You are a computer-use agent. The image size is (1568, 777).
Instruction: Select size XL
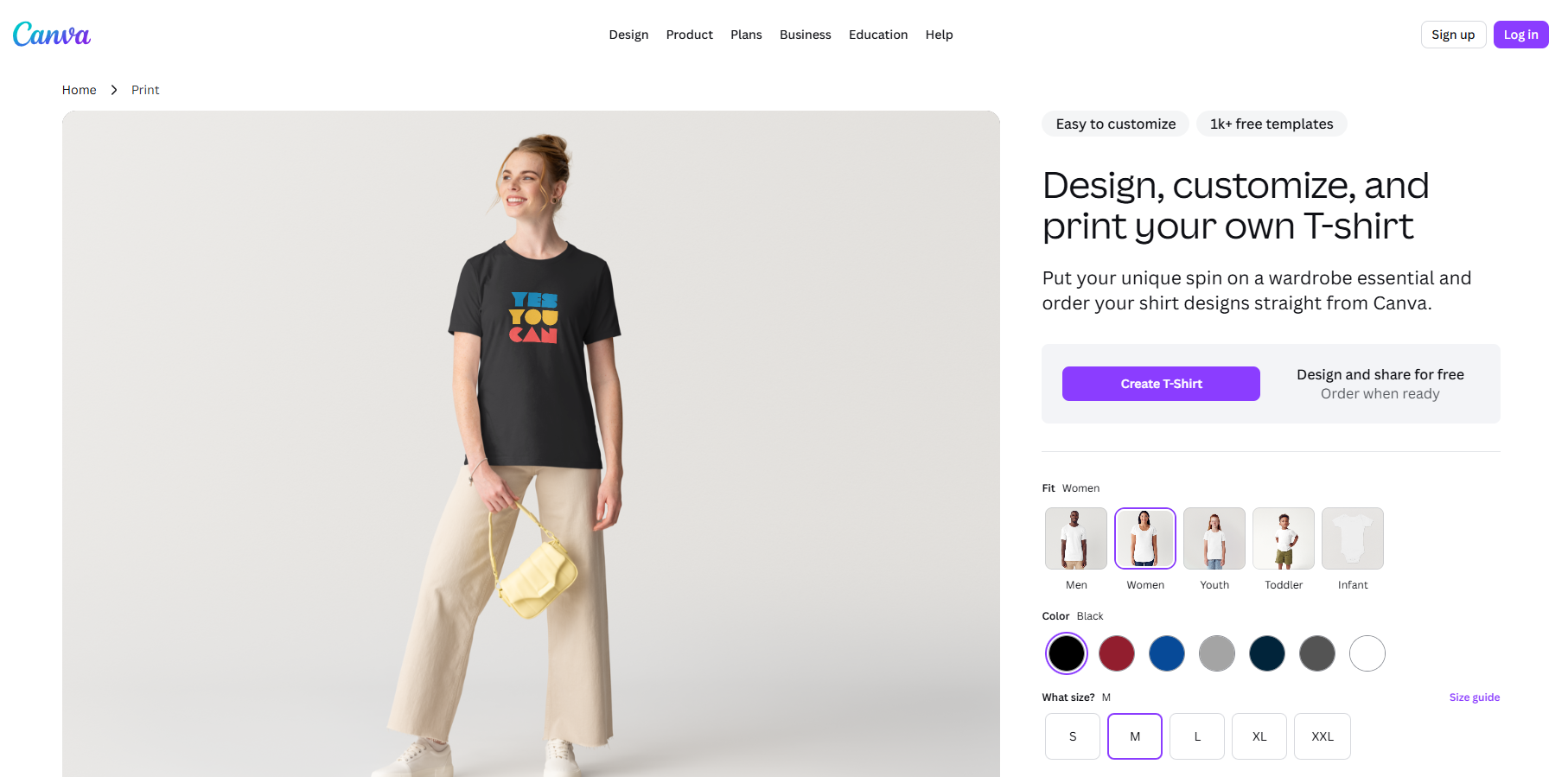click(1259, 736)
